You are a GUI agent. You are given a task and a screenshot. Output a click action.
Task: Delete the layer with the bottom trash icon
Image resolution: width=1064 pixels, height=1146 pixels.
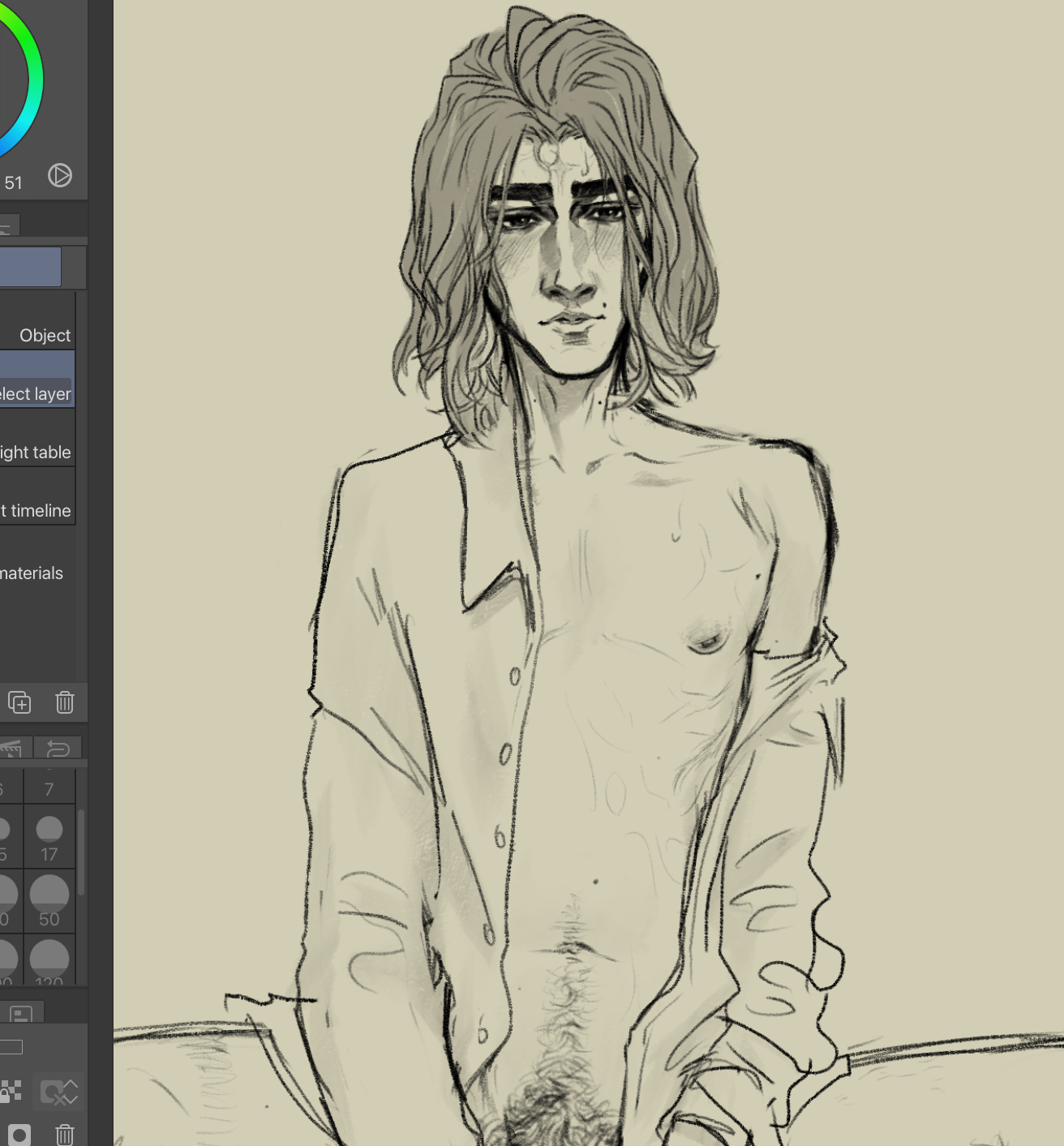65,1135
